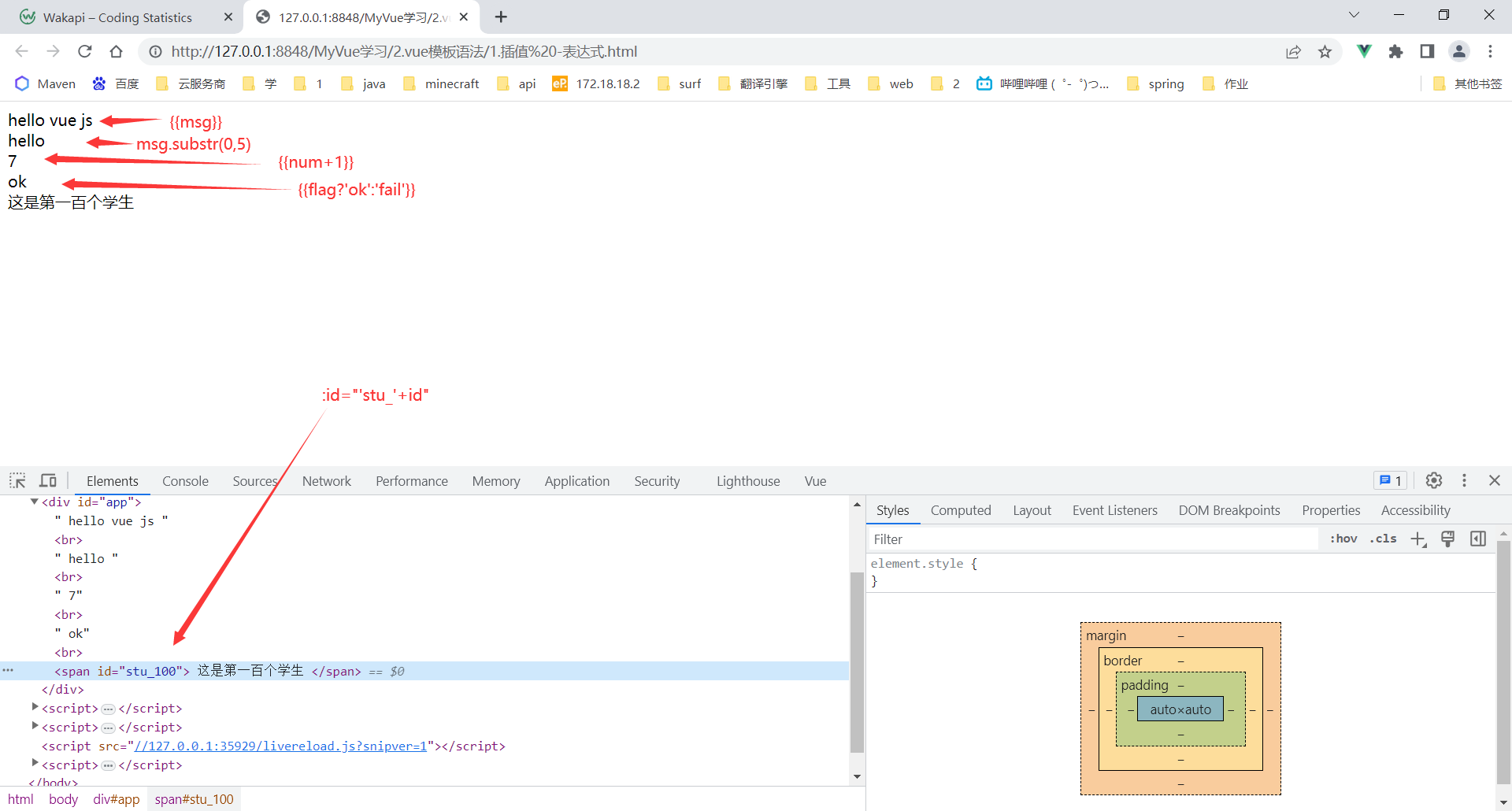Open the Chrome extensions puzzle icon
This screenshot has height=811, width=1512.
coord(1395,51)
